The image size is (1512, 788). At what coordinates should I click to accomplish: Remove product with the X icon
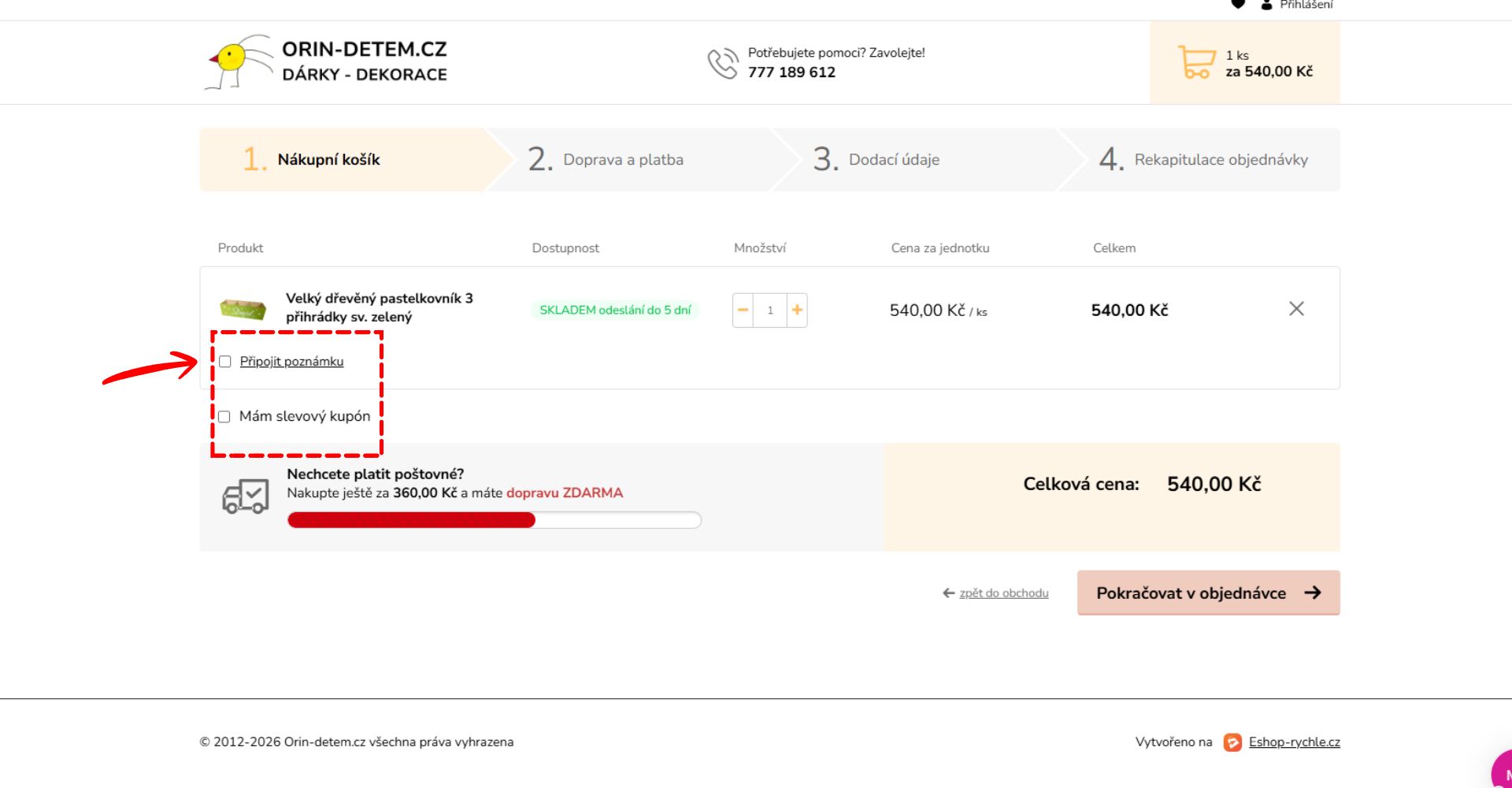click(1296, 309)
